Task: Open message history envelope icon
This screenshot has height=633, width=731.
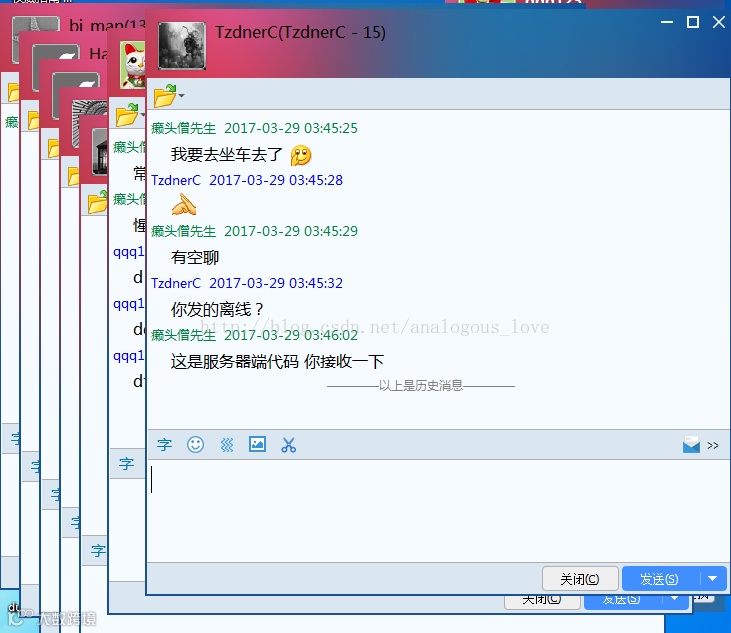Action: tap(691, 445)
